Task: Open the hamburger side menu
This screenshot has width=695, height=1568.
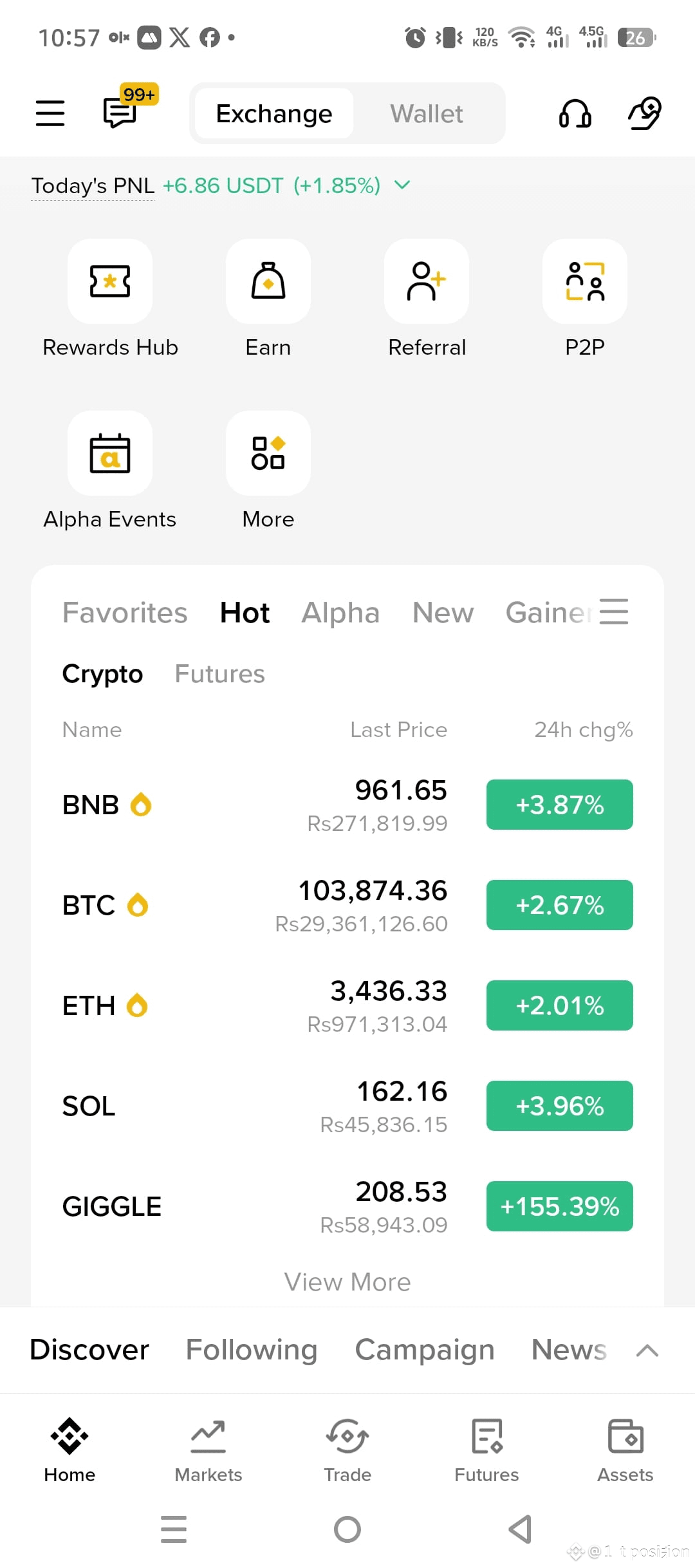Action: click(50, 113)
